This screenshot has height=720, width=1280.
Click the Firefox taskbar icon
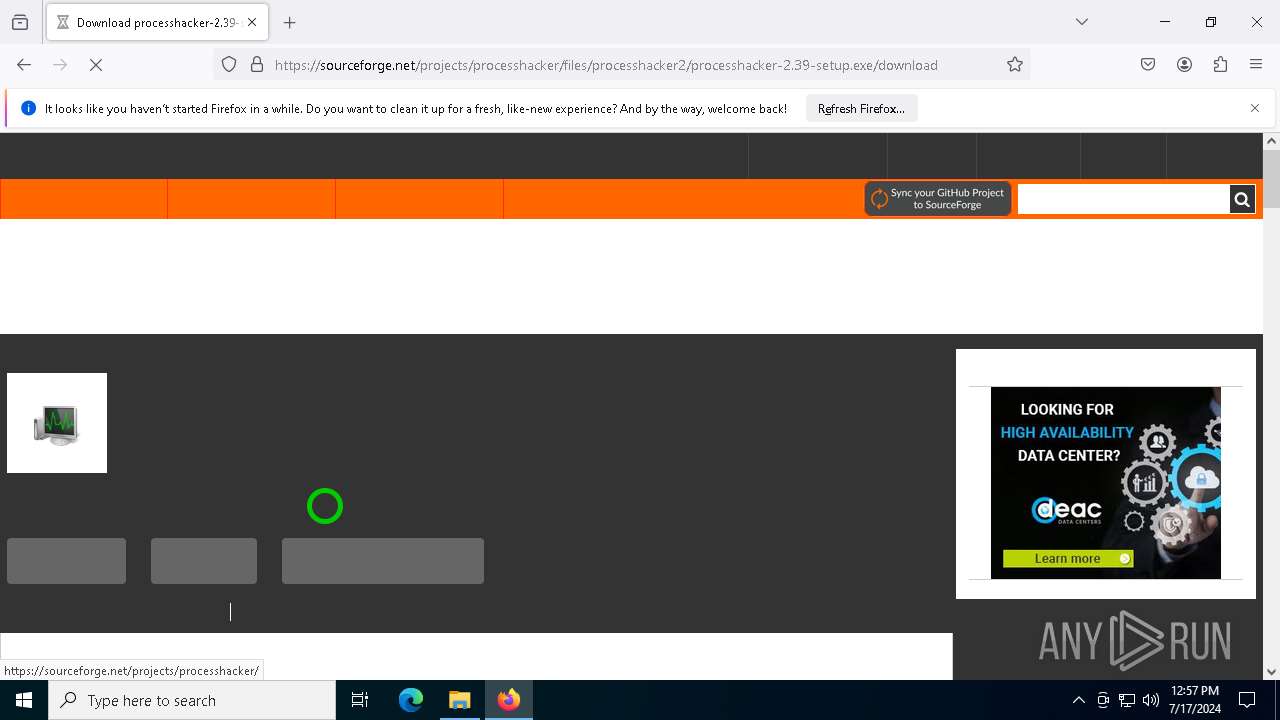click(x=509, y=700)
